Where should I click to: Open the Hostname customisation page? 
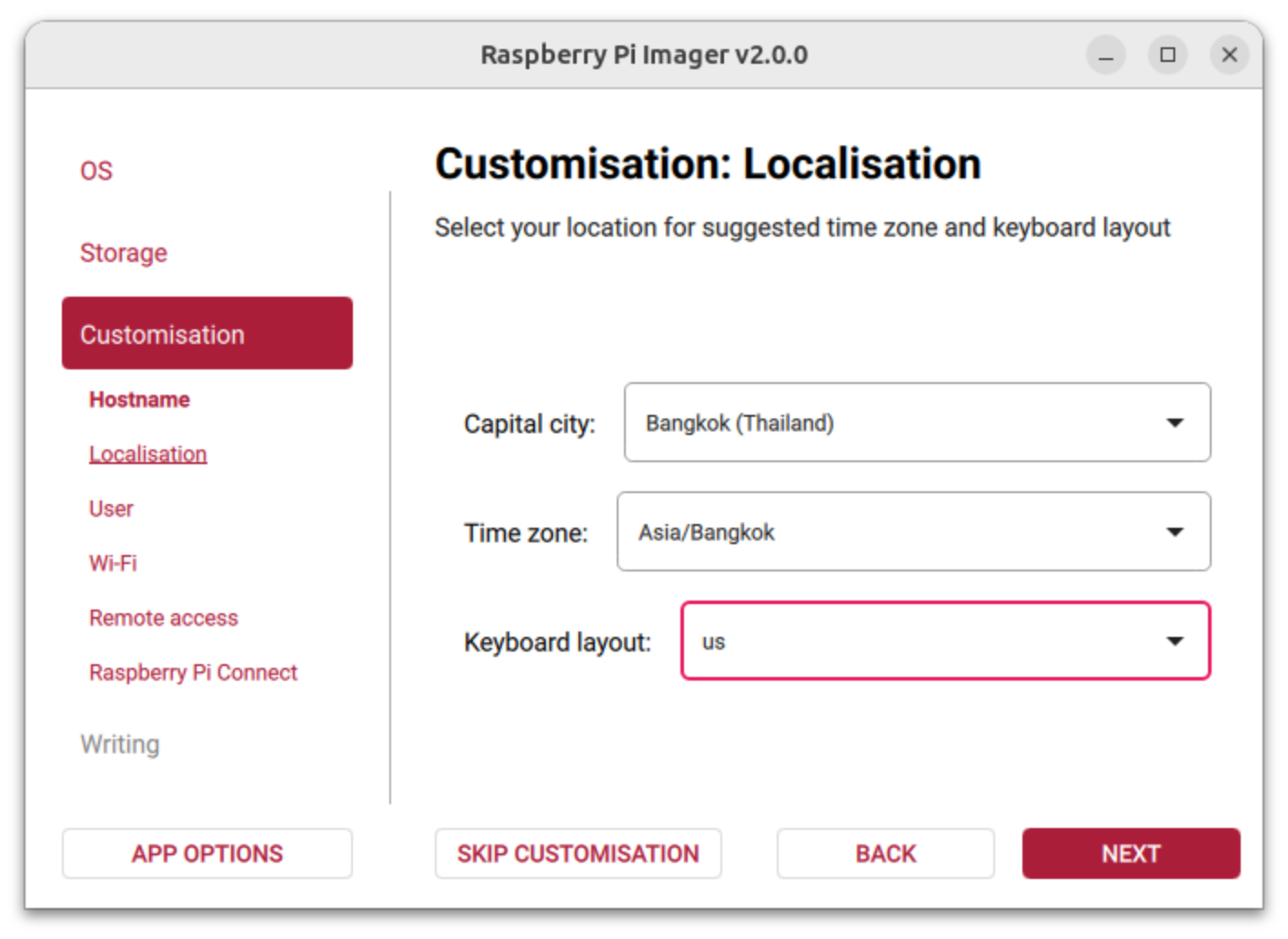coord(139,399)
